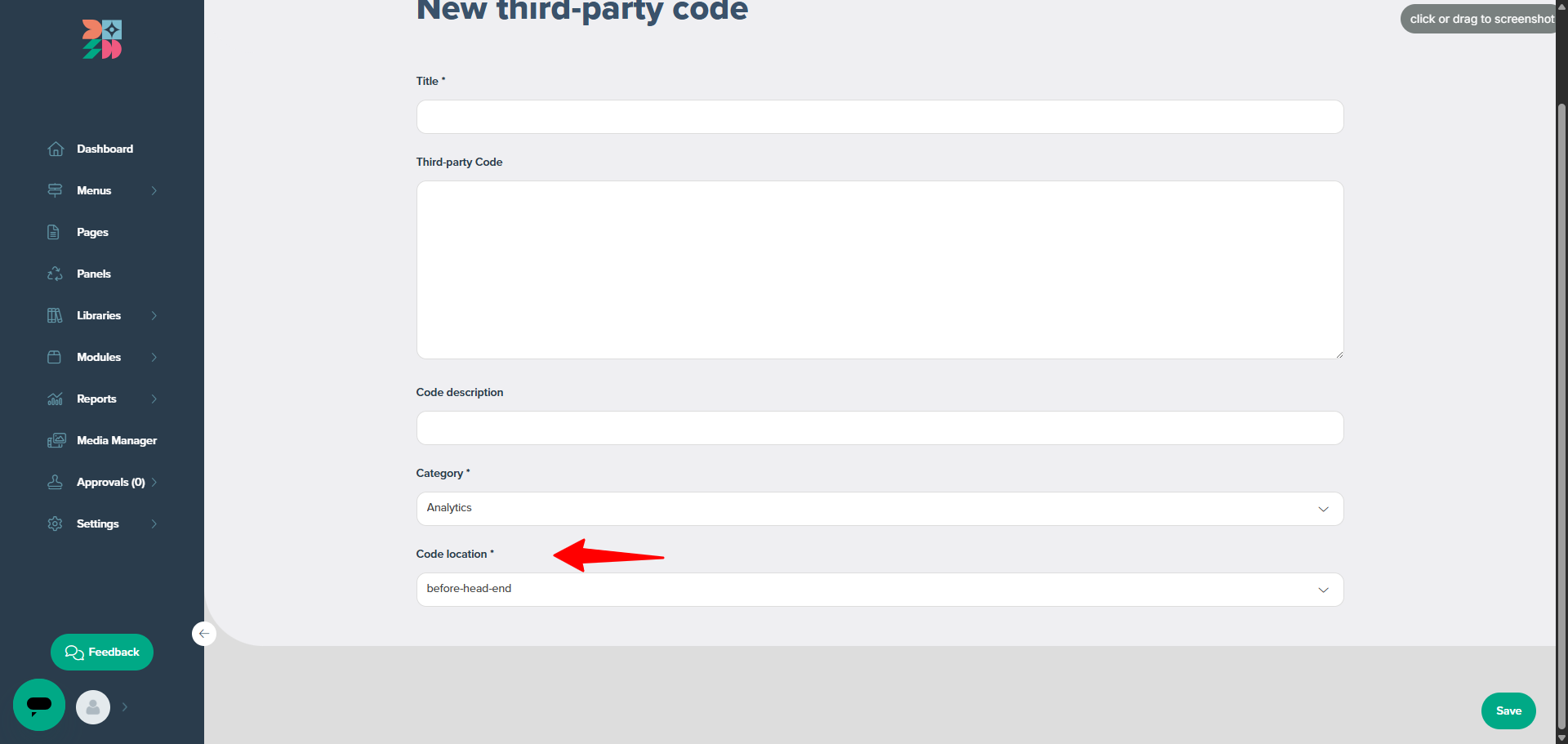Open Media Manager via its icon
The height and width of the screenshot is (744, 1568).
pyautogui.click(x=55, y=440)
